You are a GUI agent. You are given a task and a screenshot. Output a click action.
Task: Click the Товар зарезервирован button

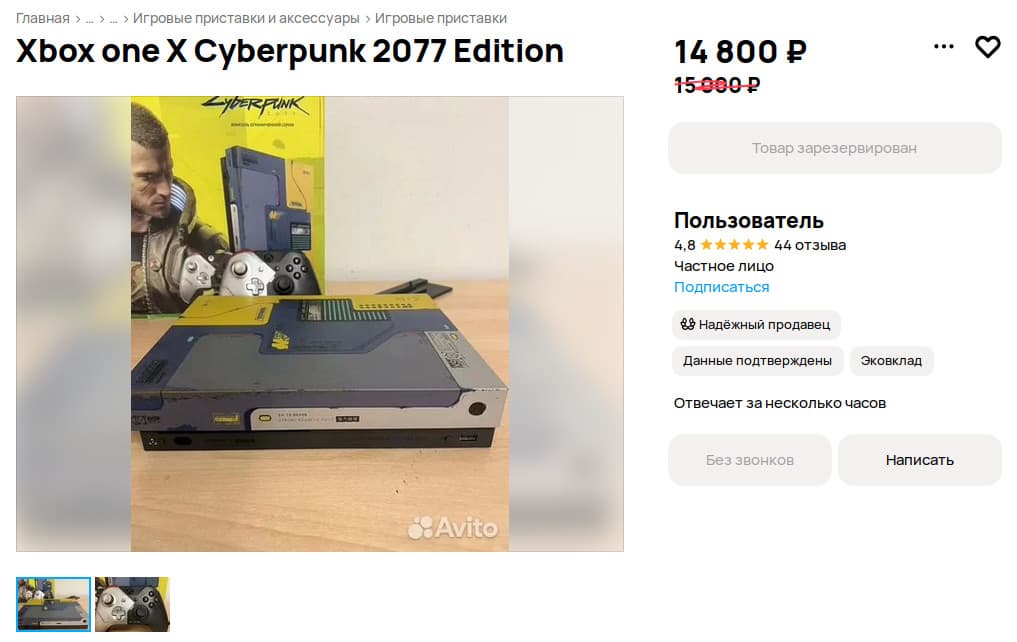click(835, 148)
